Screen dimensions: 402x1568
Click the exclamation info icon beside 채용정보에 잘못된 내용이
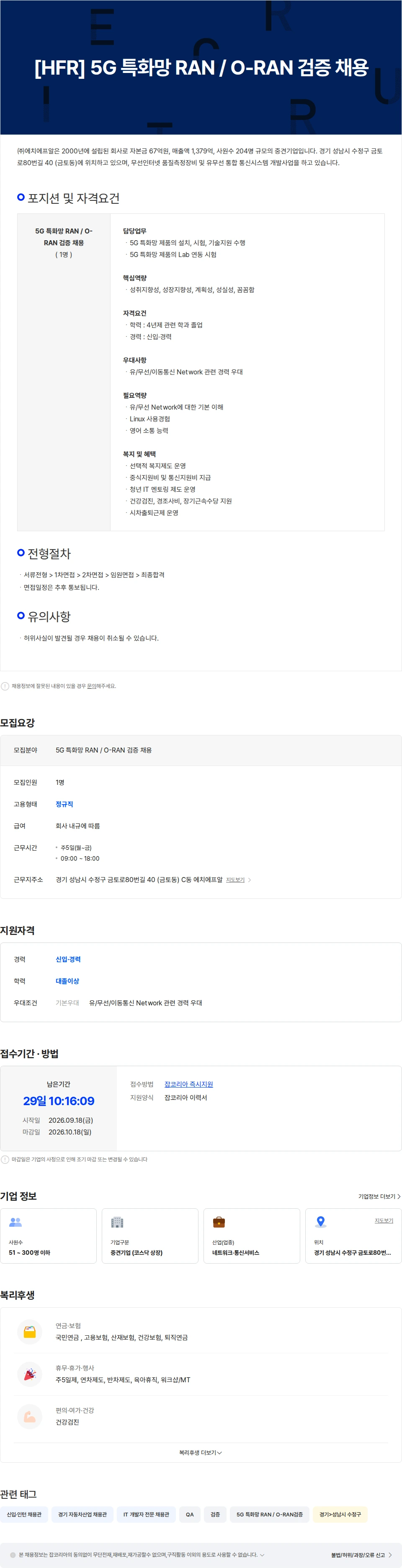click(x=5, y=686)
